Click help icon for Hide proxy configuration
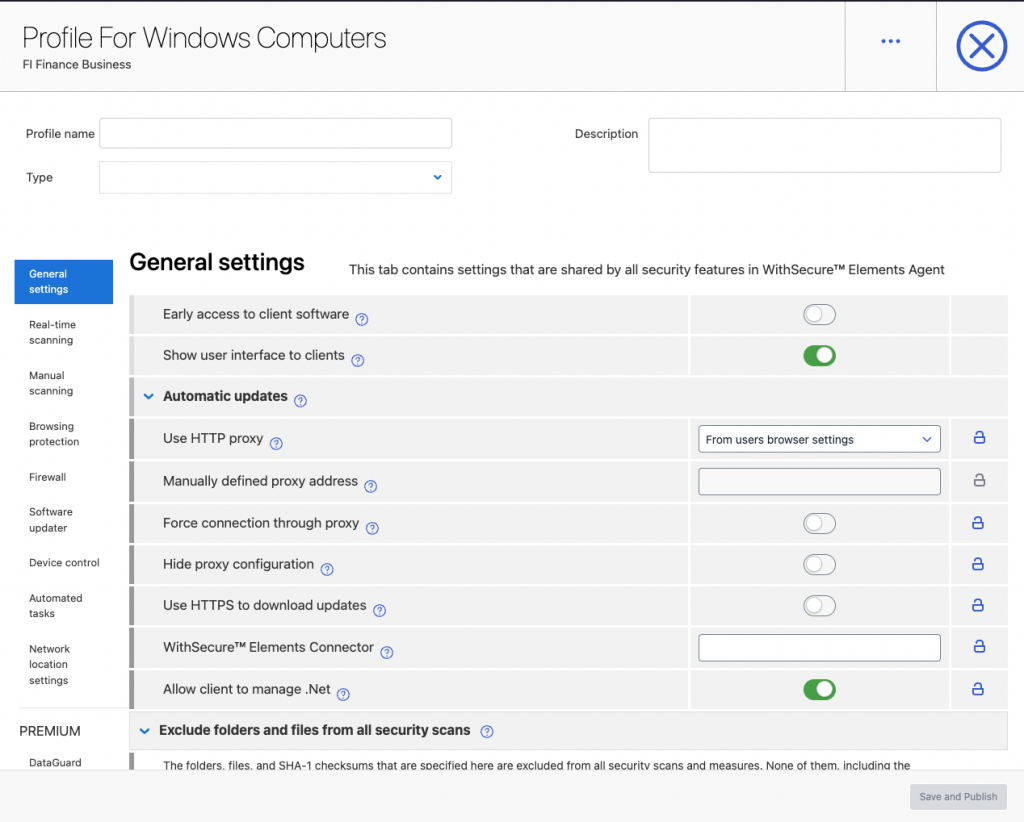The height and width of the screenshot is (822, 1024). click(327, 569)
